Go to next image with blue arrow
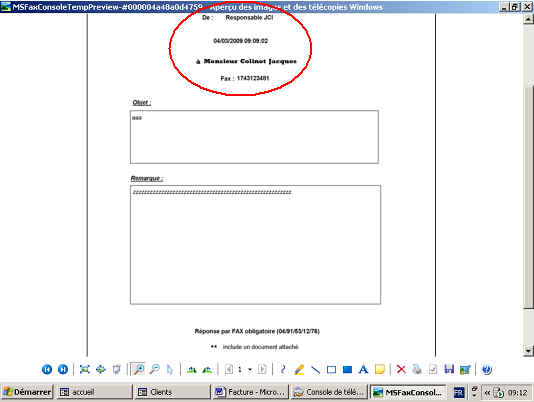Viewport: 534px width, 402px height. 63,369
